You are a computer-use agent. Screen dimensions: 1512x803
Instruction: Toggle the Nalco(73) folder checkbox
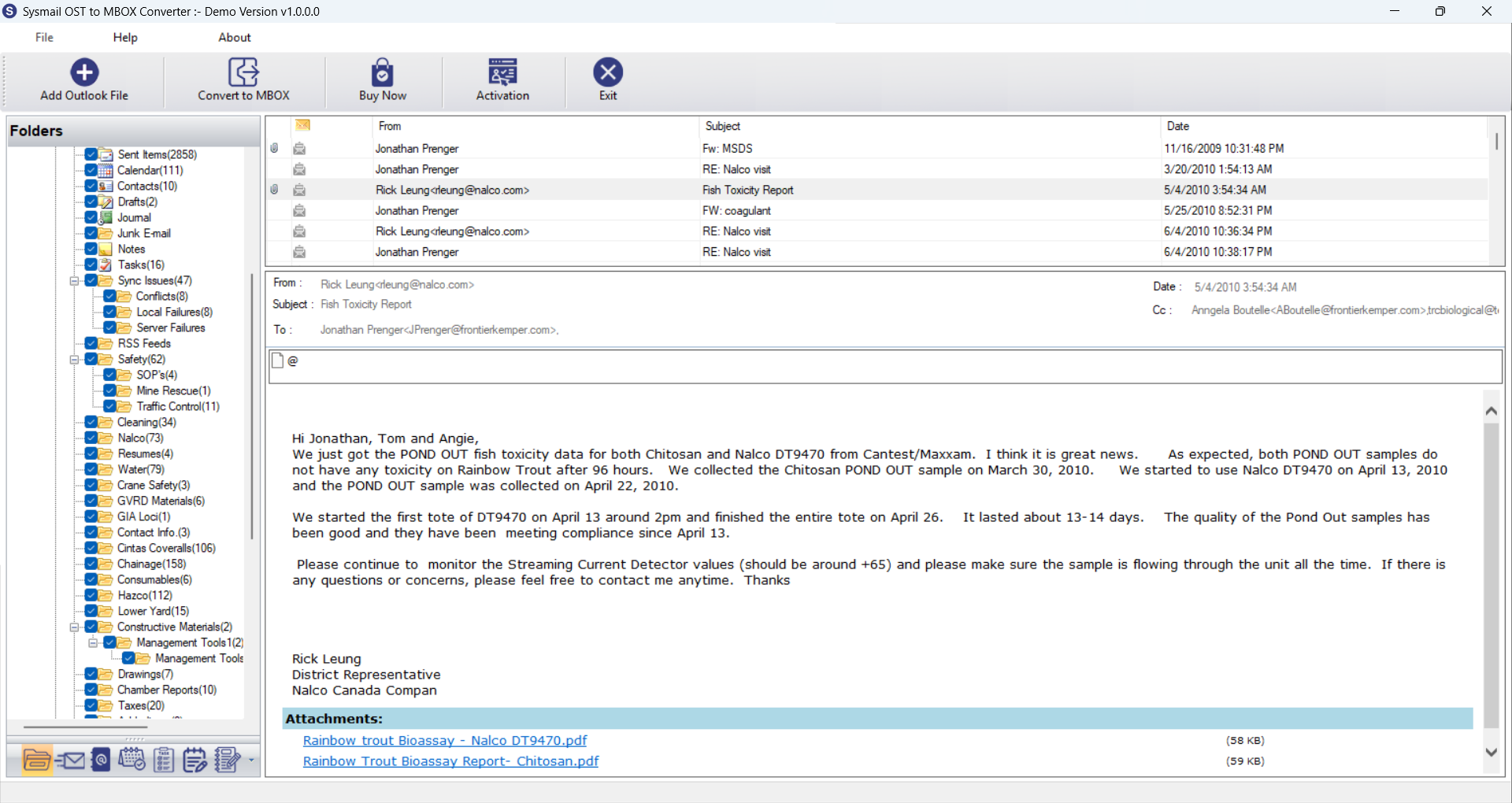click(x=91, y=438)
